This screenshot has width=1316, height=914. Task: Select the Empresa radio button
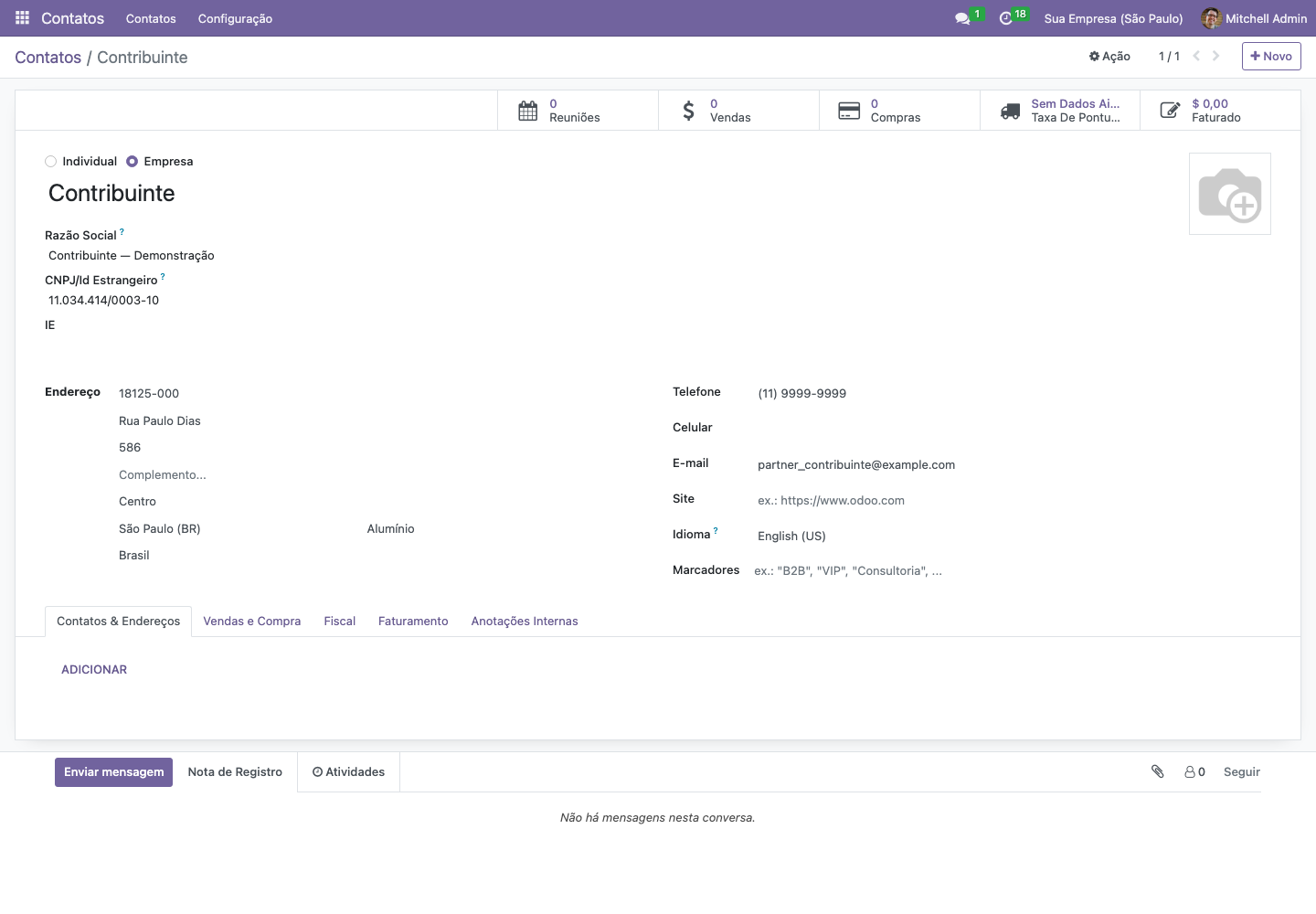133,162
